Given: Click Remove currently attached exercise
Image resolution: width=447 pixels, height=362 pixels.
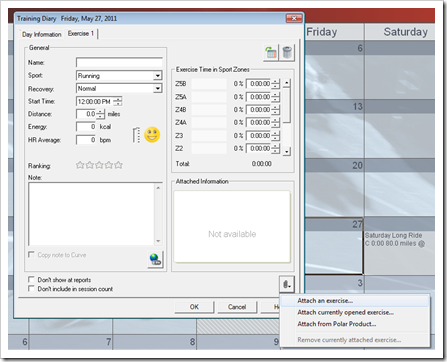Looking at the screenshot, I should pos(355,340).
